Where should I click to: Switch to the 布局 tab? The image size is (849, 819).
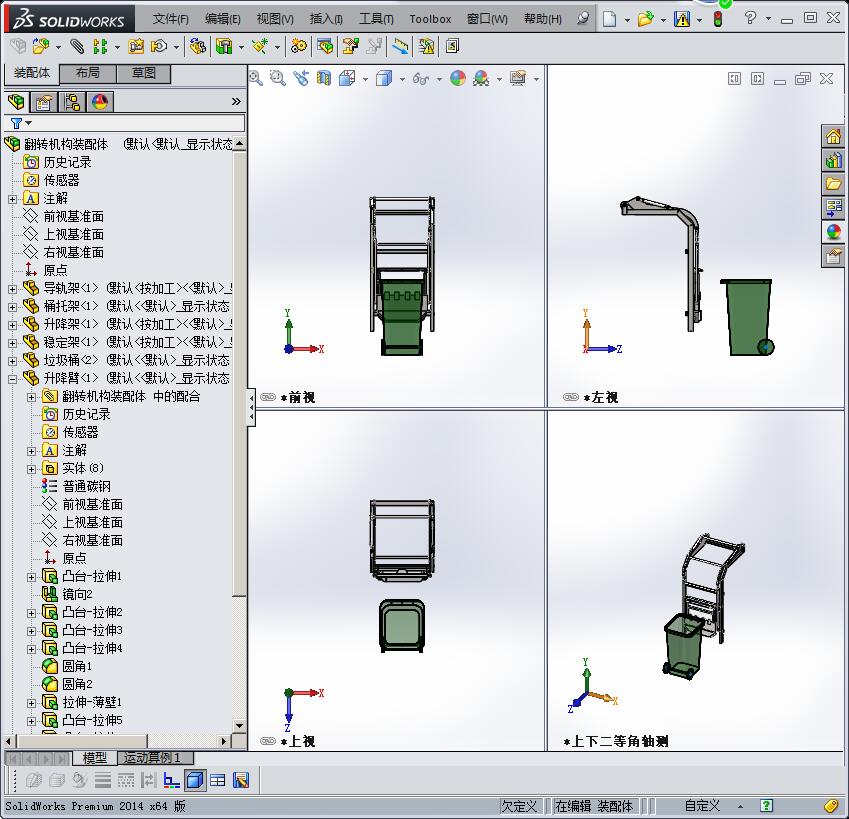click(88, 73)
